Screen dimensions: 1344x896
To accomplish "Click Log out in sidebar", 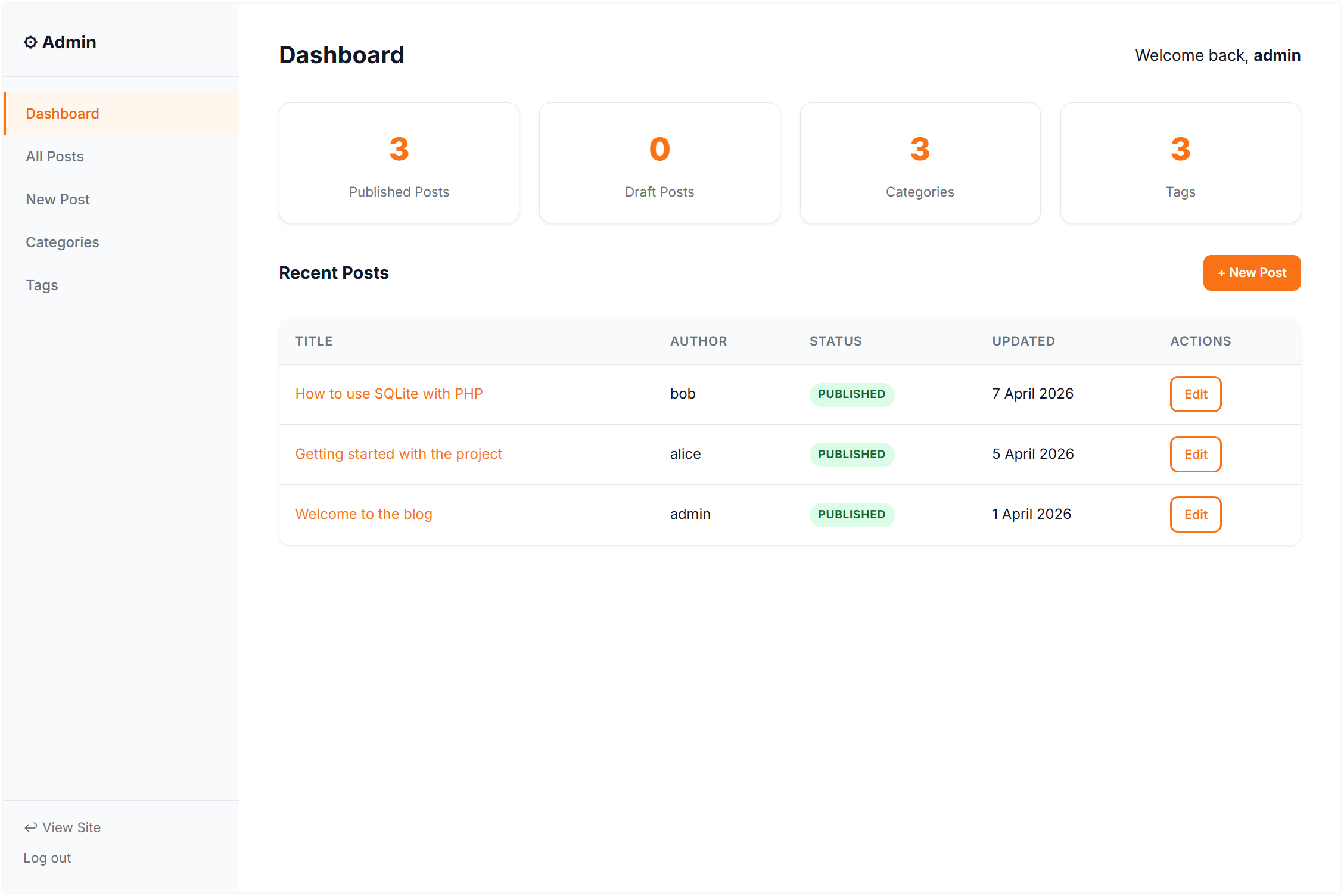I will (x=47, y=858).
